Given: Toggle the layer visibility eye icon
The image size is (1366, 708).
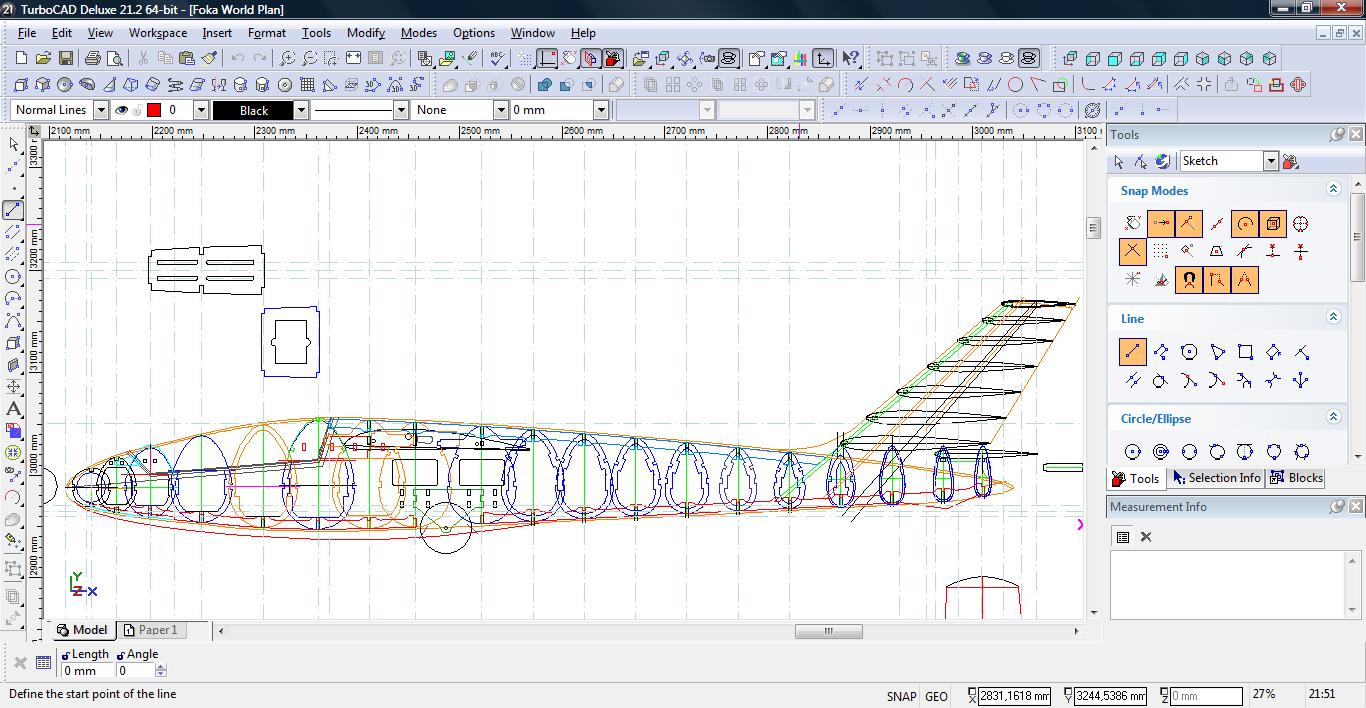Looking at the screenshot, I should pos(122,110).
